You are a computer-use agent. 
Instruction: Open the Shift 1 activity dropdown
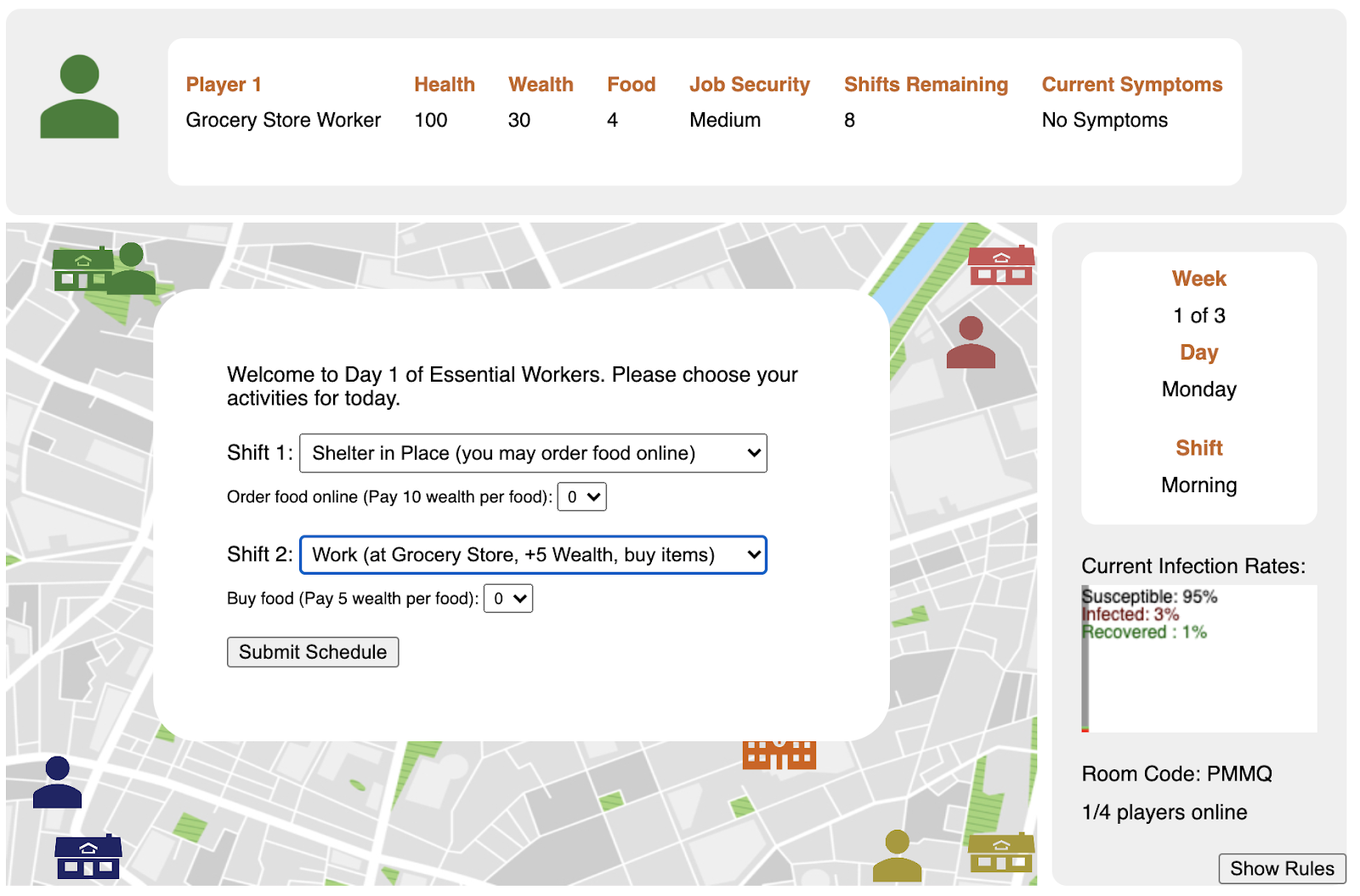[x=533, y=453]
